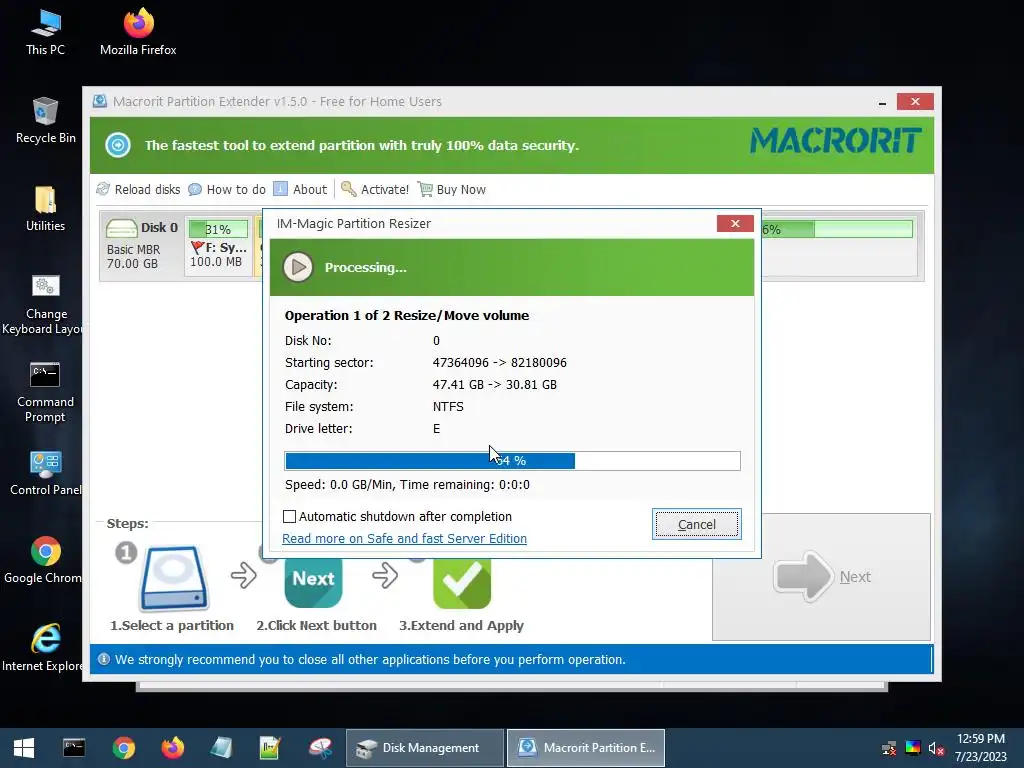Enable Automatic shutdown after completion
The height and width of the screenshot is (768, 1024).
[289, 517]
